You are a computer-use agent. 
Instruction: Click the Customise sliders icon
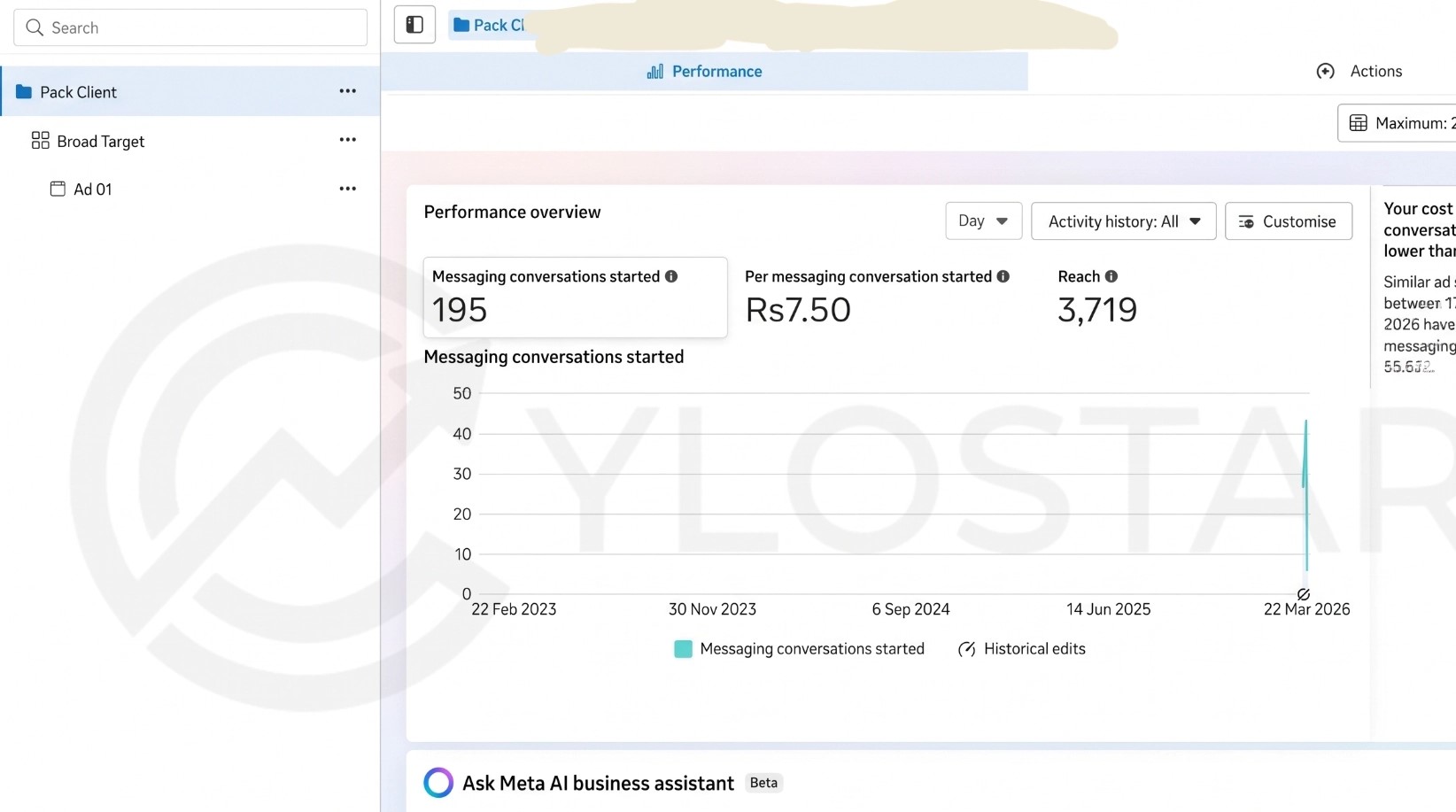point(1246,221)
